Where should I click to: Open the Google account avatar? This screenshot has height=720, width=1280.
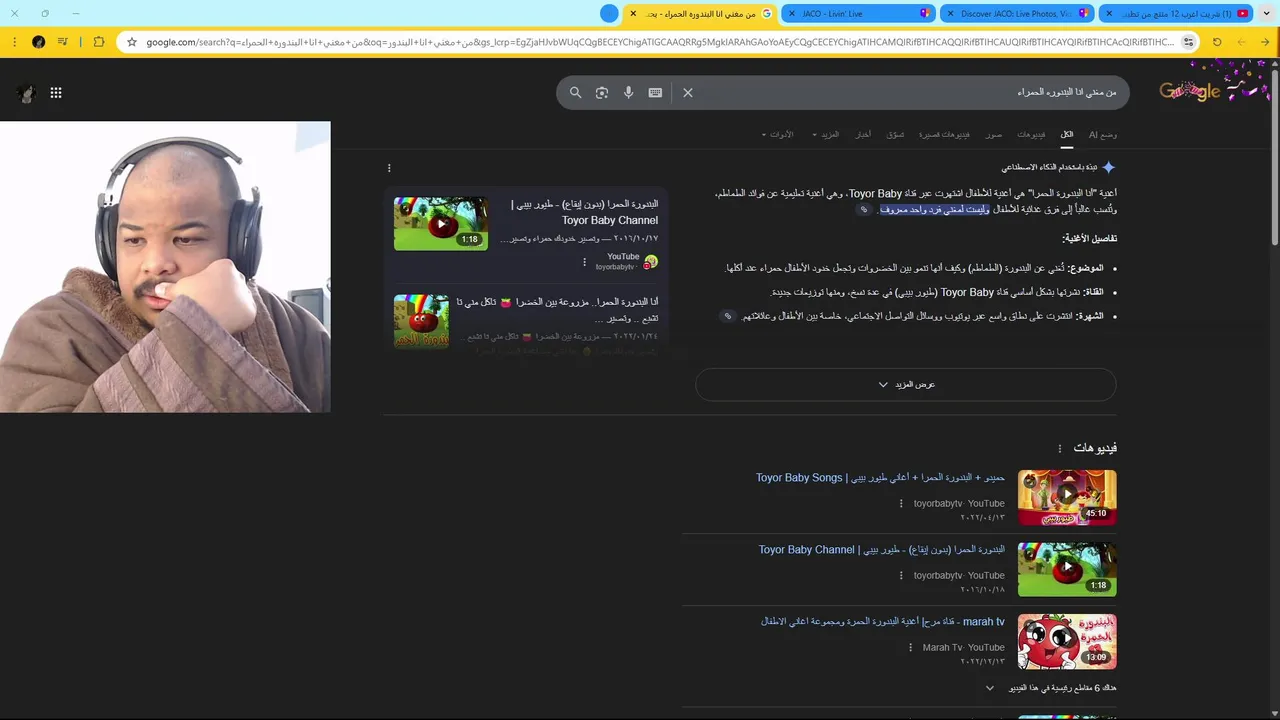pos(26,93)
